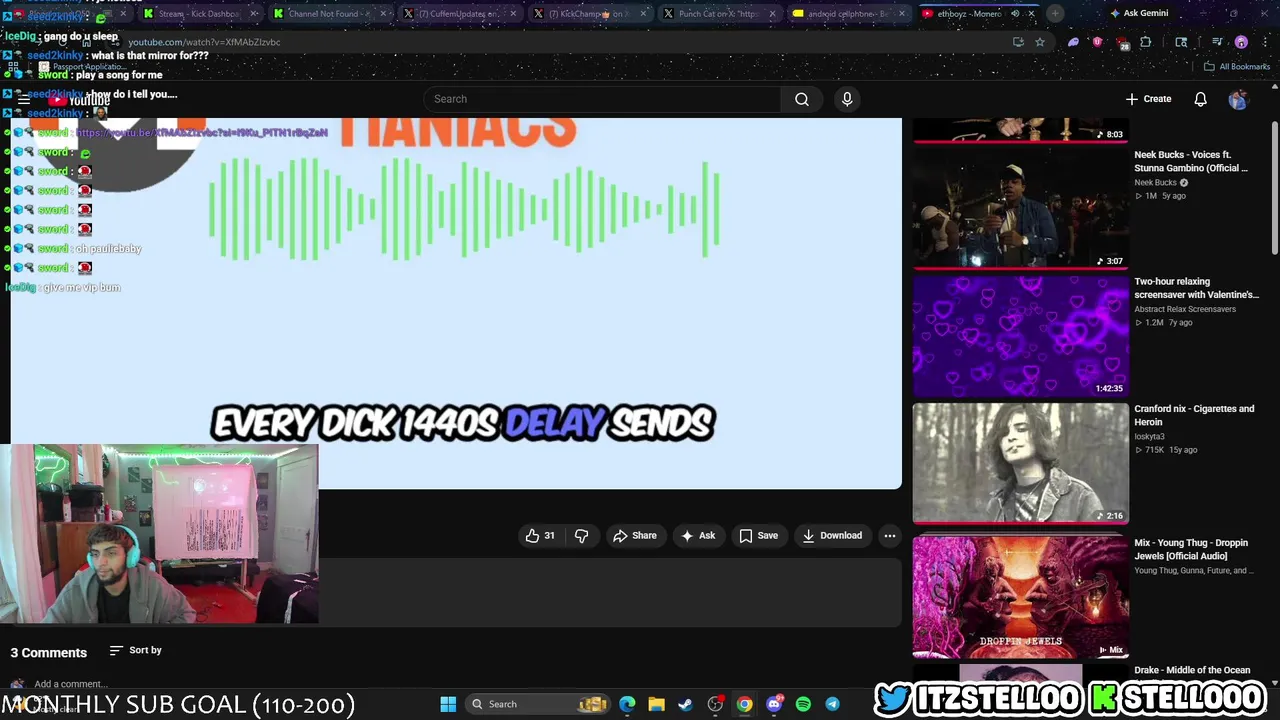Open Windows Start menu
This screenshot has width=1280, height=720.
click(x=448, y=704)
